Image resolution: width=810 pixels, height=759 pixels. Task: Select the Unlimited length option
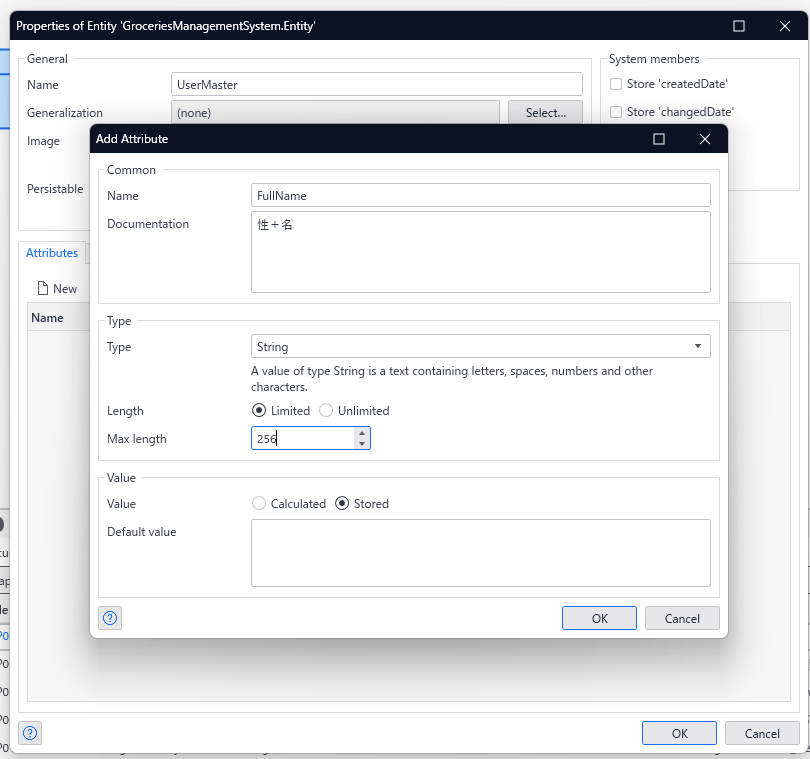(x=326, y=410)
